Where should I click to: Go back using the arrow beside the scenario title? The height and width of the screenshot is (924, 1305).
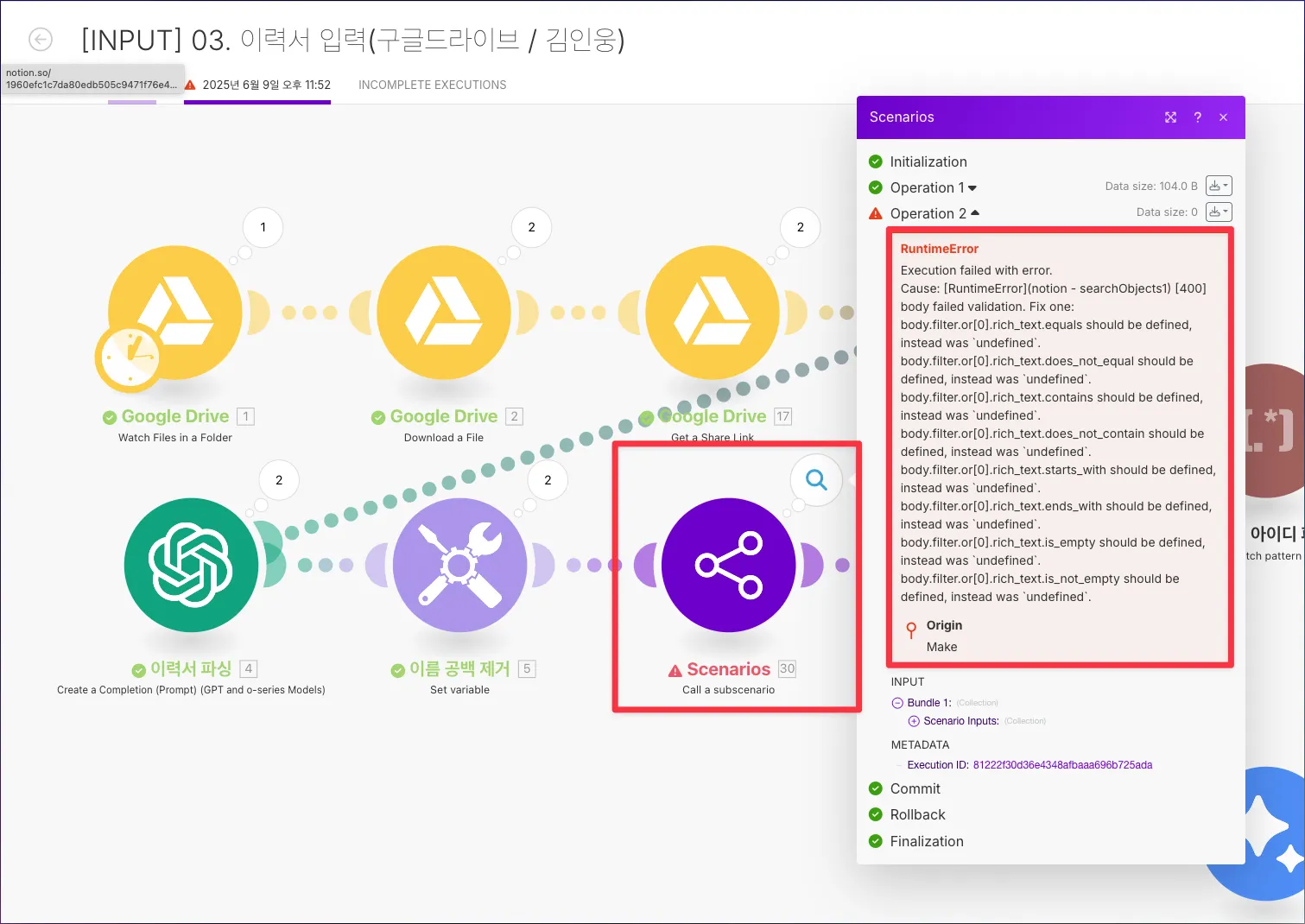pos(41,40)
